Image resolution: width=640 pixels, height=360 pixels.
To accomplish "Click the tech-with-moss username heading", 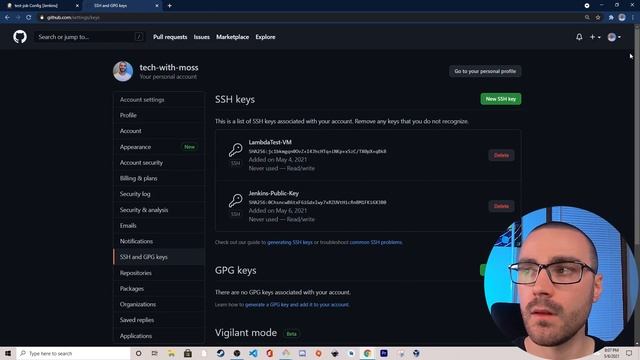I will tap(169, 67).
